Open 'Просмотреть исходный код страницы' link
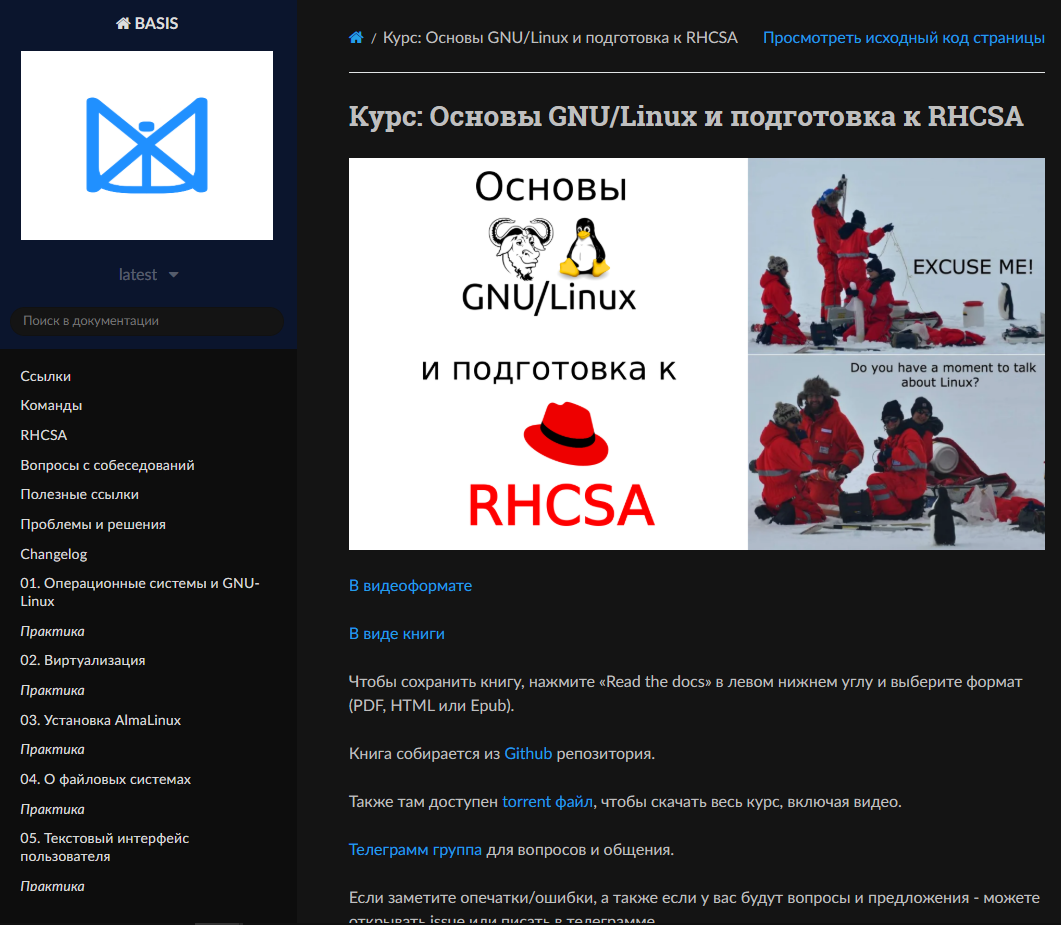 click(x=903, y=38)
